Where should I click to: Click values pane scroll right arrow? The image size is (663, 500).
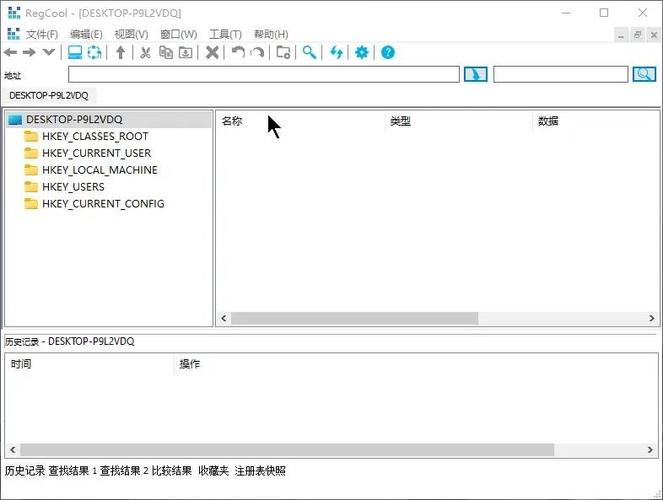click(x=652, y=318)
